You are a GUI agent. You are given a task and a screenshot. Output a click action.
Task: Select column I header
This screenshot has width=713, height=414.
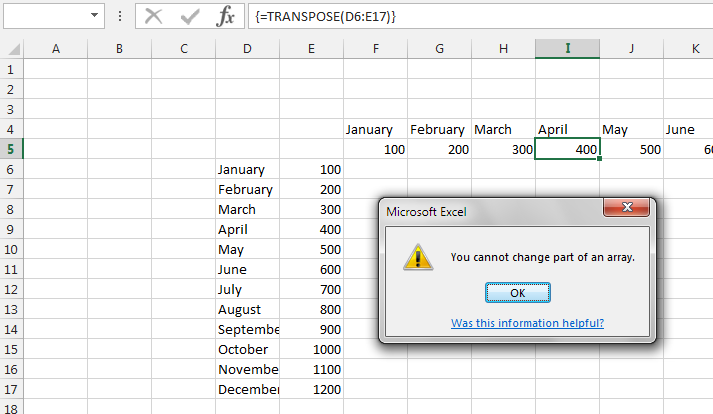click(567, 49)
